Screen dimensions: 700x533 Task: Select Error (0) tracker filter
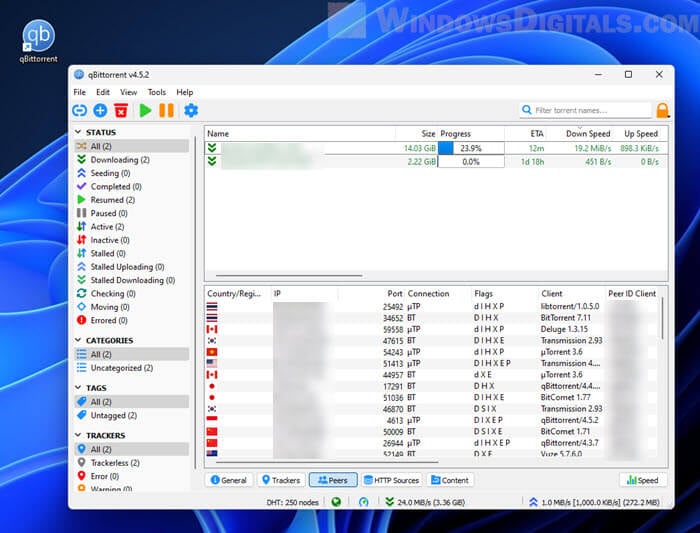pyautogui.click(x=132, y=476)
